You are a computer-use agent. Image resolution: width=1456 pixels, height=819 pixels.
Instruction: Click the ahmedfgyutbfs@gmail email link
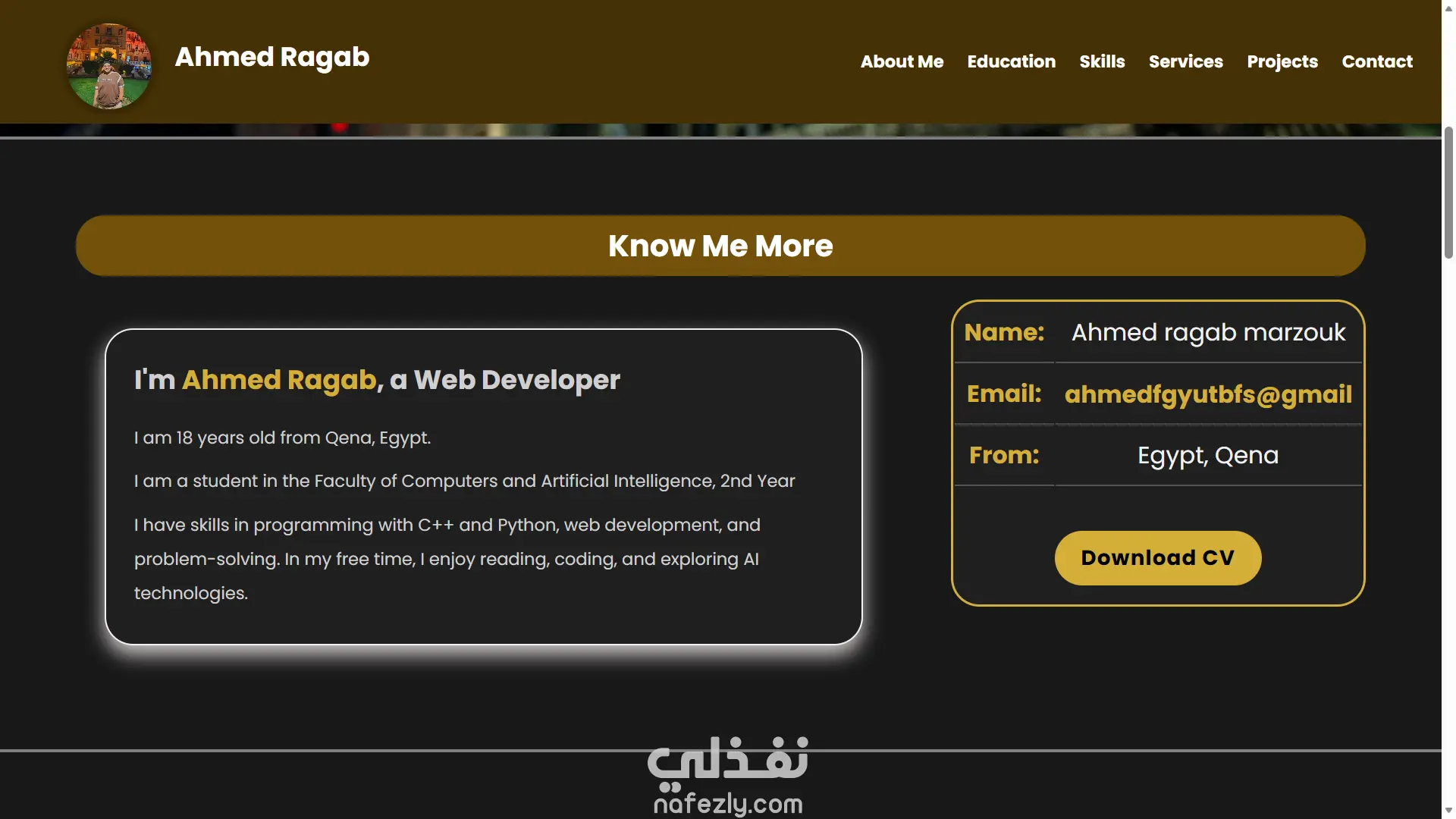click(1207, 394)
